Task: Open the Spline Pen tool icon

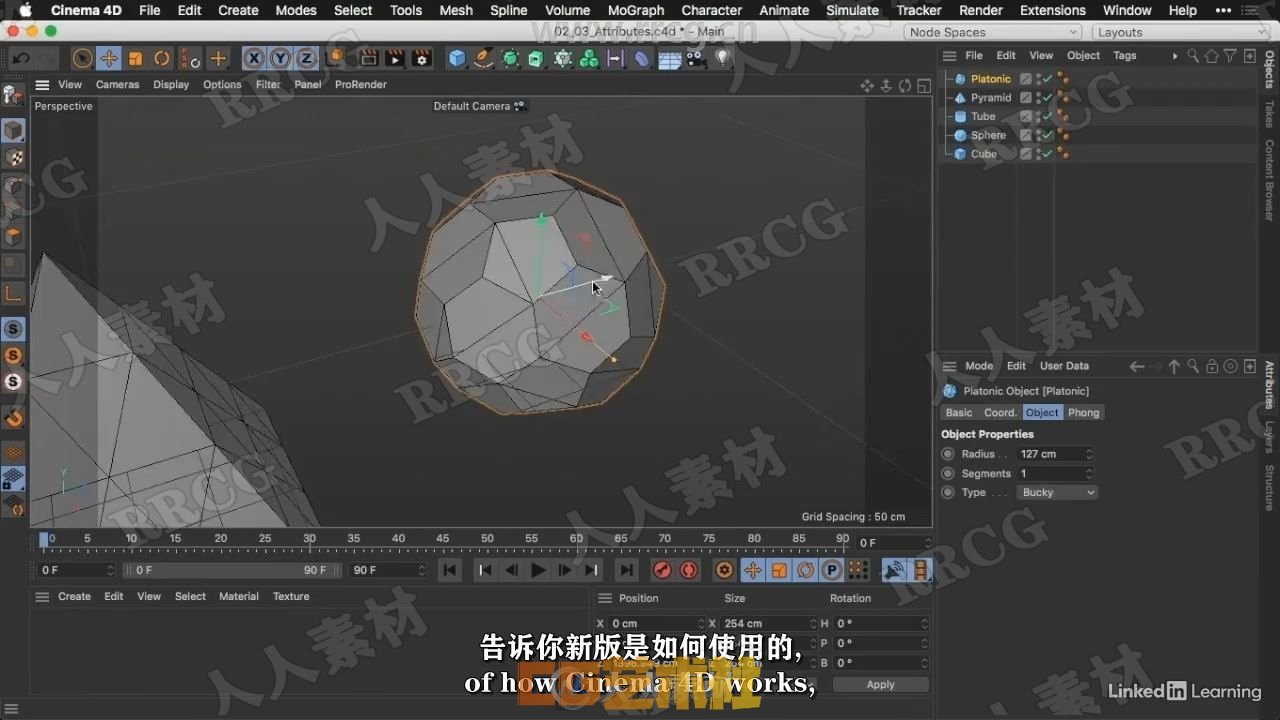Action: [484, 58]
